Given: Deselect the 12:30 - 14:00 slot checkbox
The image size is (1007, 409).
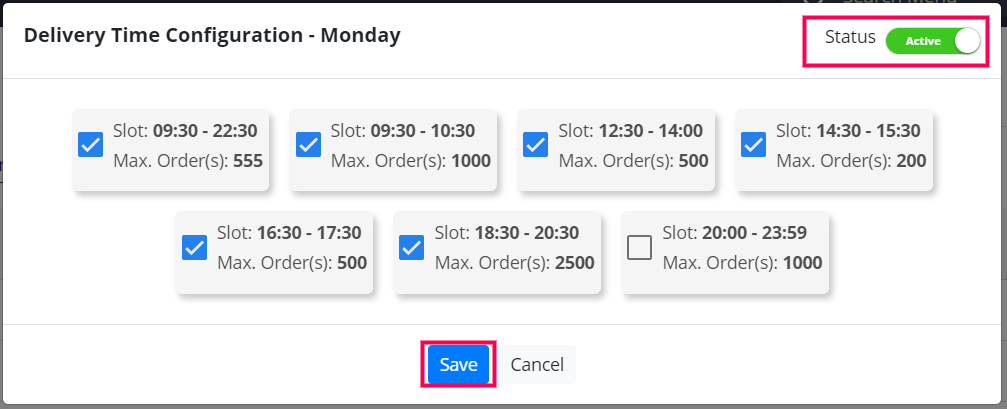Looking at the screenshot, I should pyautogui.click(x=535, y=146).
